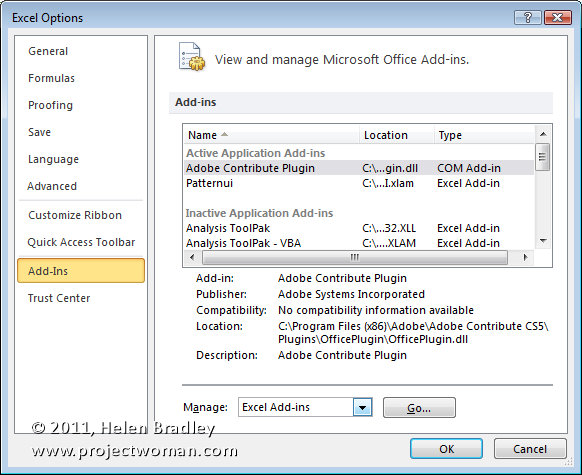Click the horizontal scrollbar thumb
The image size is (582, 475).
point(354,257)
